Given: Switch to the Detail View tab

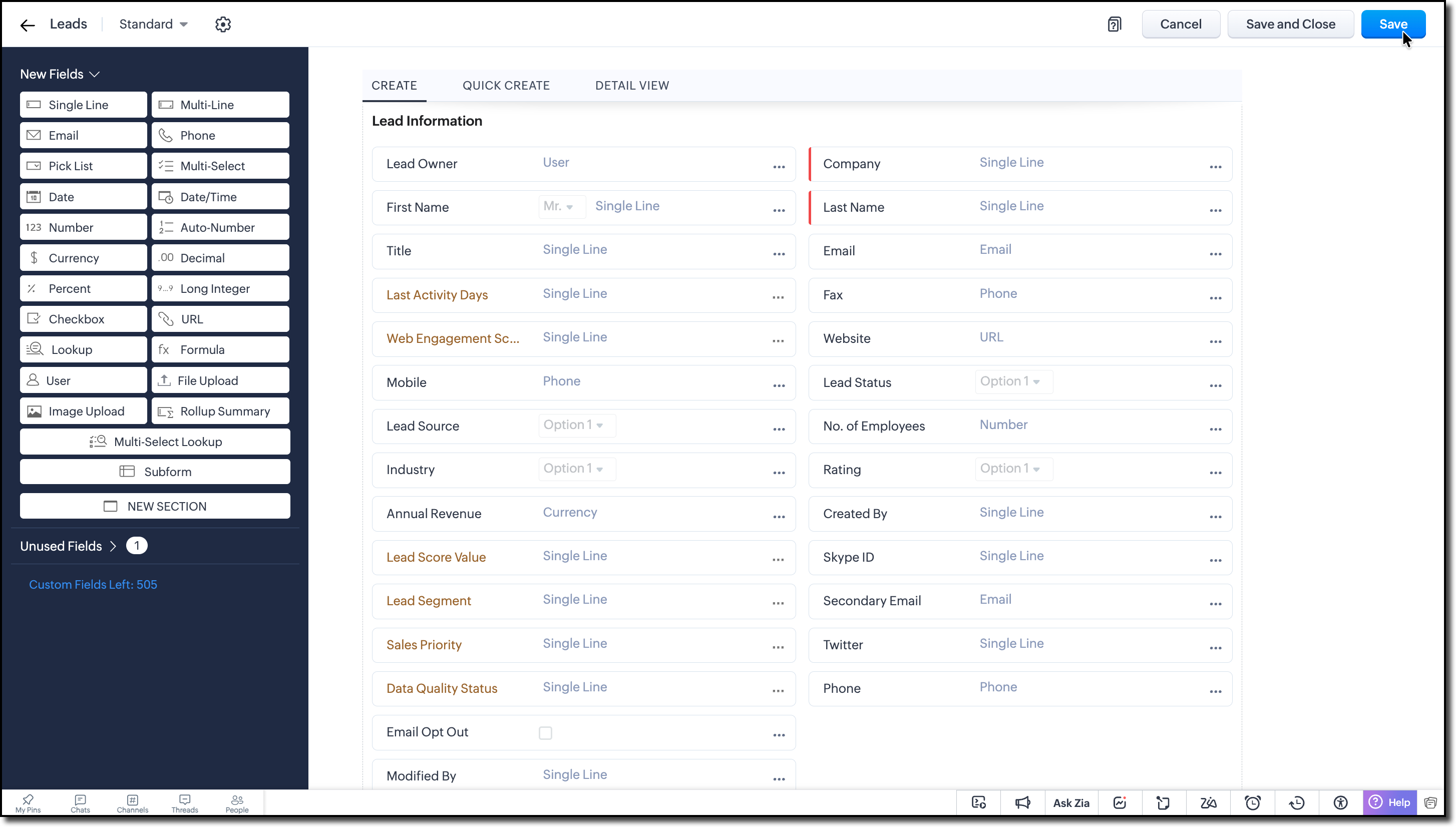Looking at the screenshot, I should click(632, 86).
